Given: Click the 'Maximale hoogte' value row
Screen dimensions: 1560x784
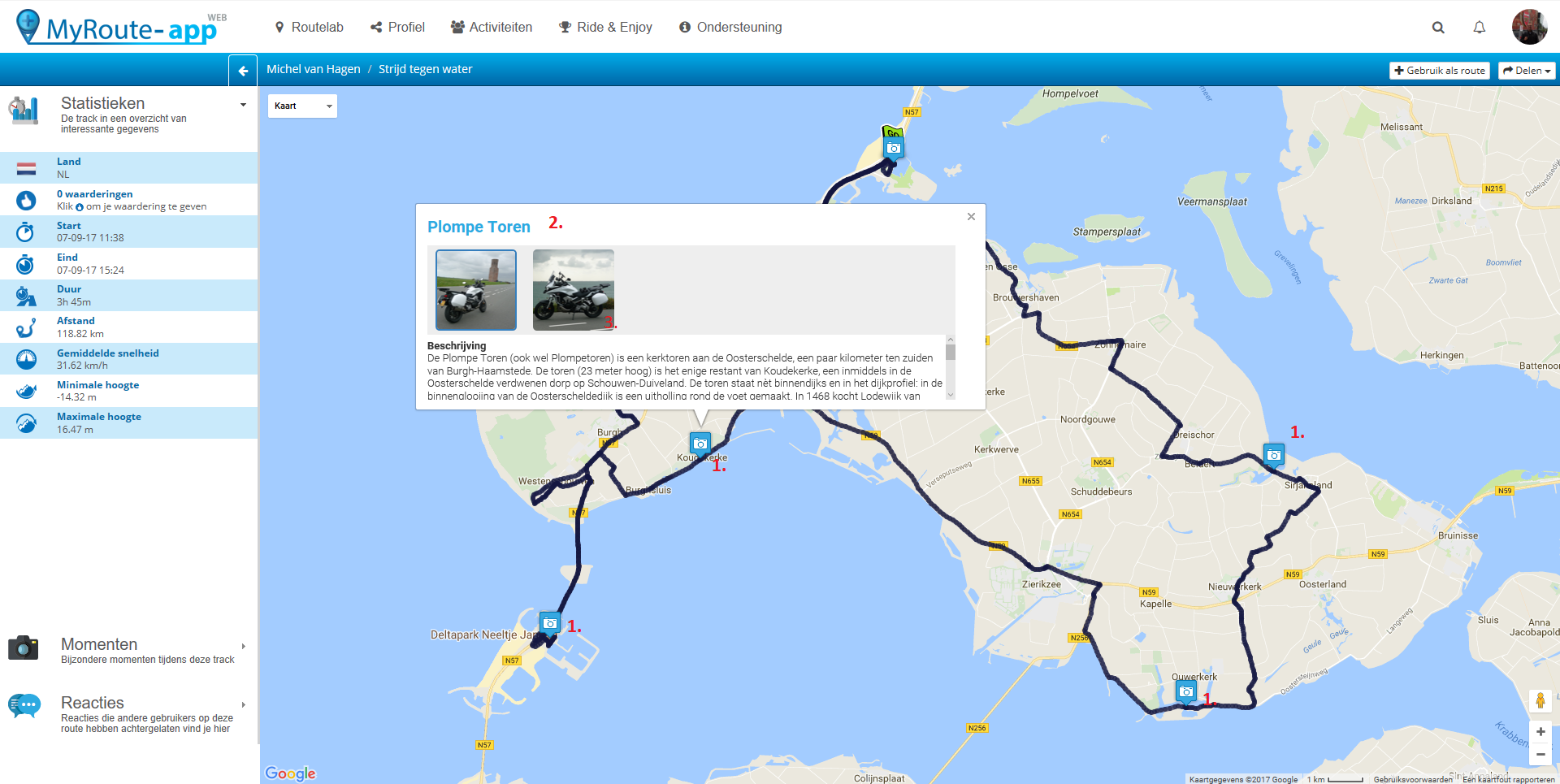Looking at the screenshot, I should point(129,423).
